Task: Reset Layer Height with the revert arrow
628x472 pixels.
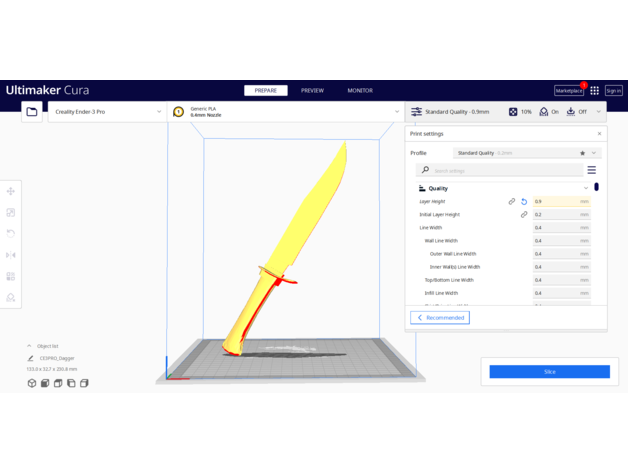Action: [x=524, y=202]
